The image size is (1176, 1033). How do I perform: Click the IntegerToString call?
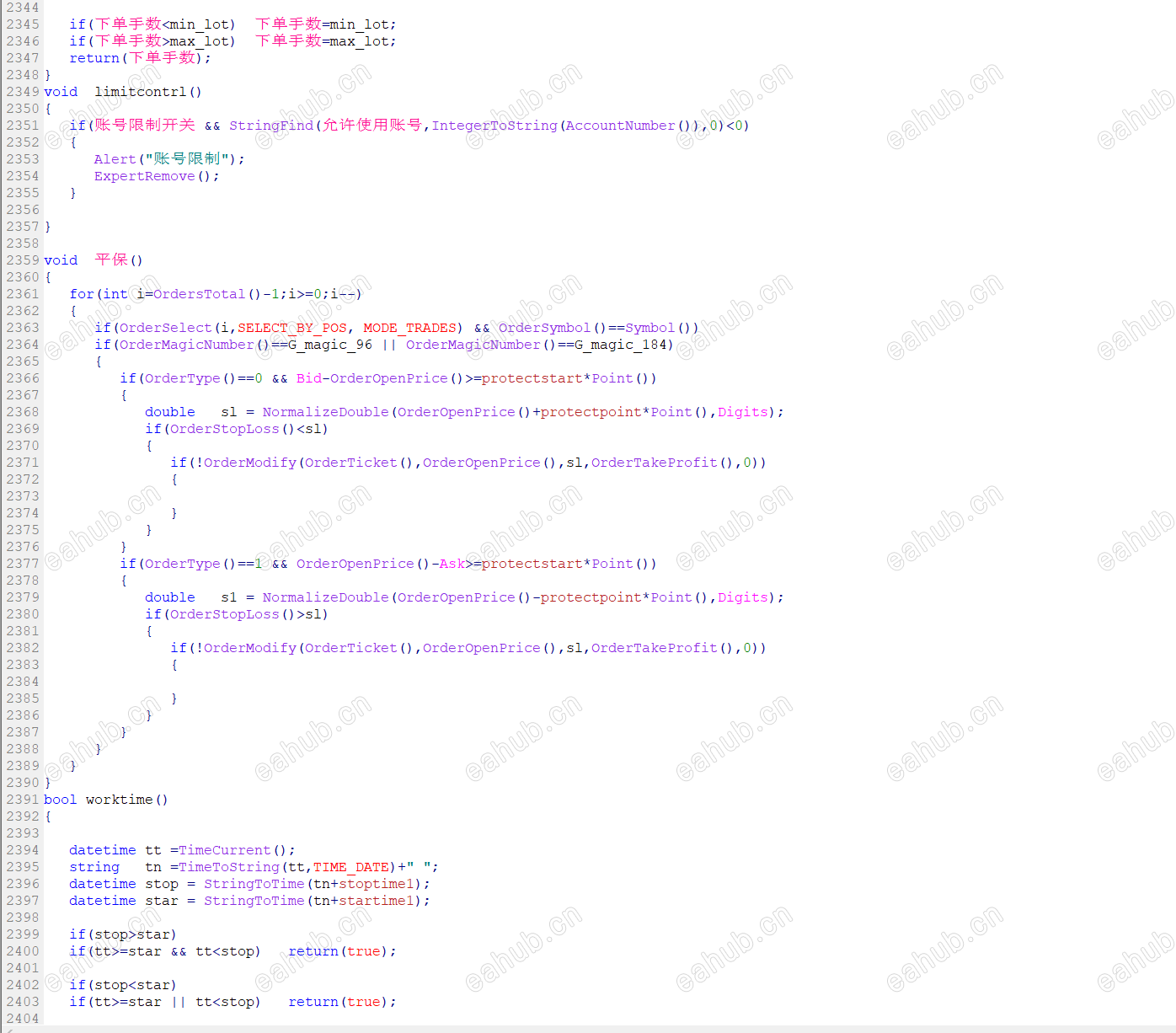[x=494, y=126]
